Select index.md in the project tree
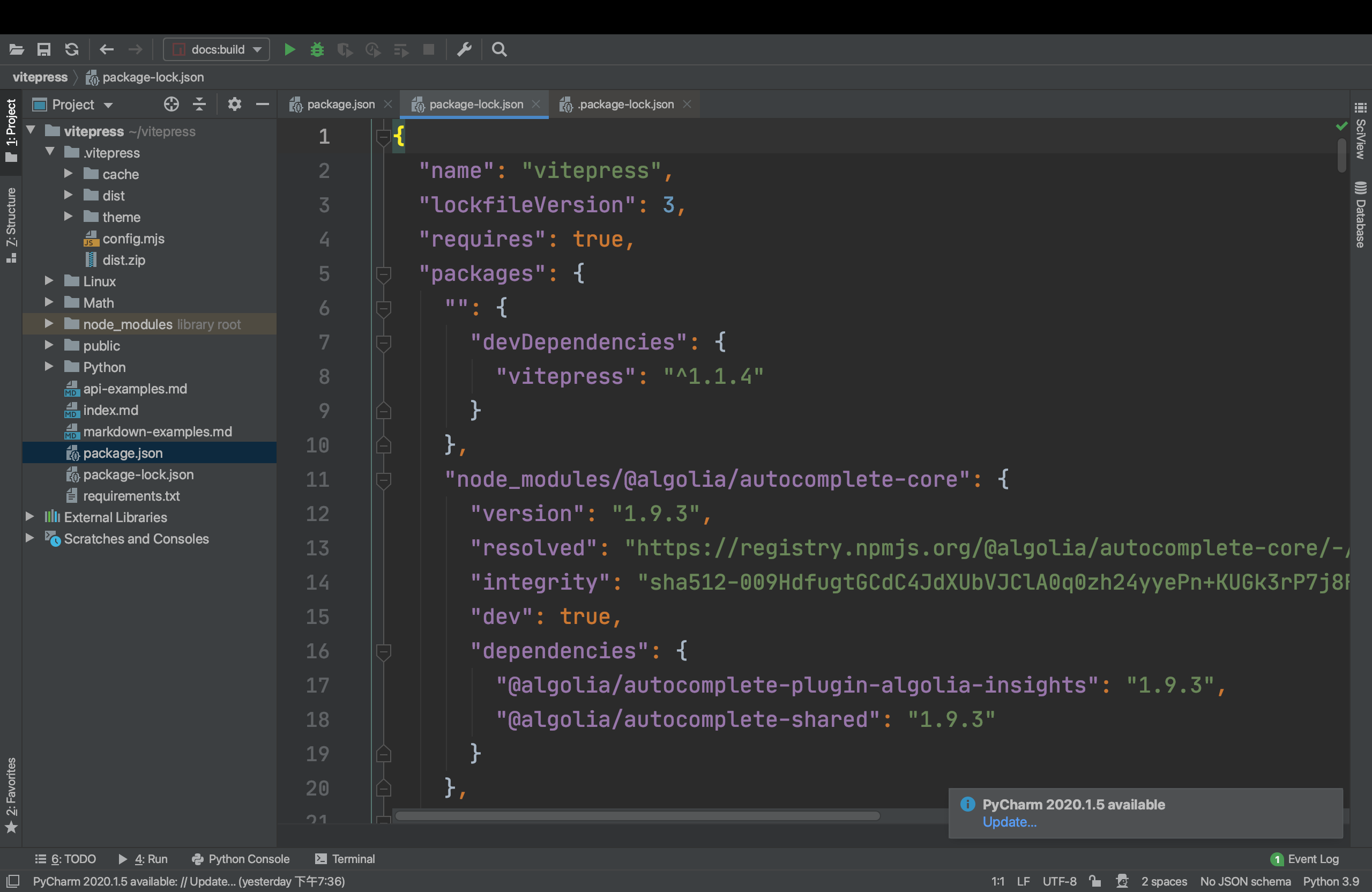Viewport: 1372px width, 892px height. coord(111,410)
